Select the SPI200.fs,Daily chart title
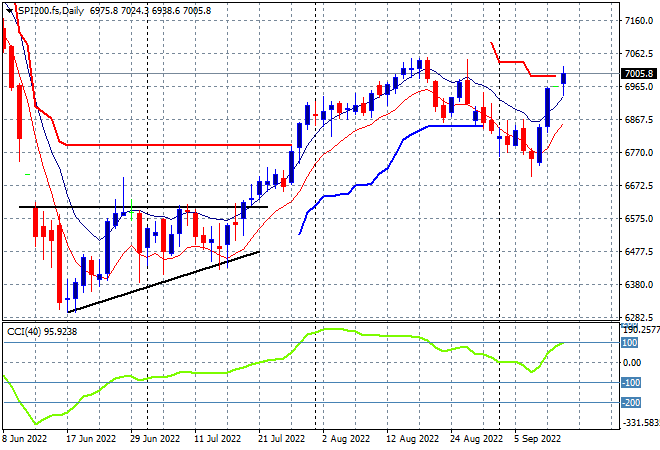Screen dimensions: 660x450 (51, 11)
